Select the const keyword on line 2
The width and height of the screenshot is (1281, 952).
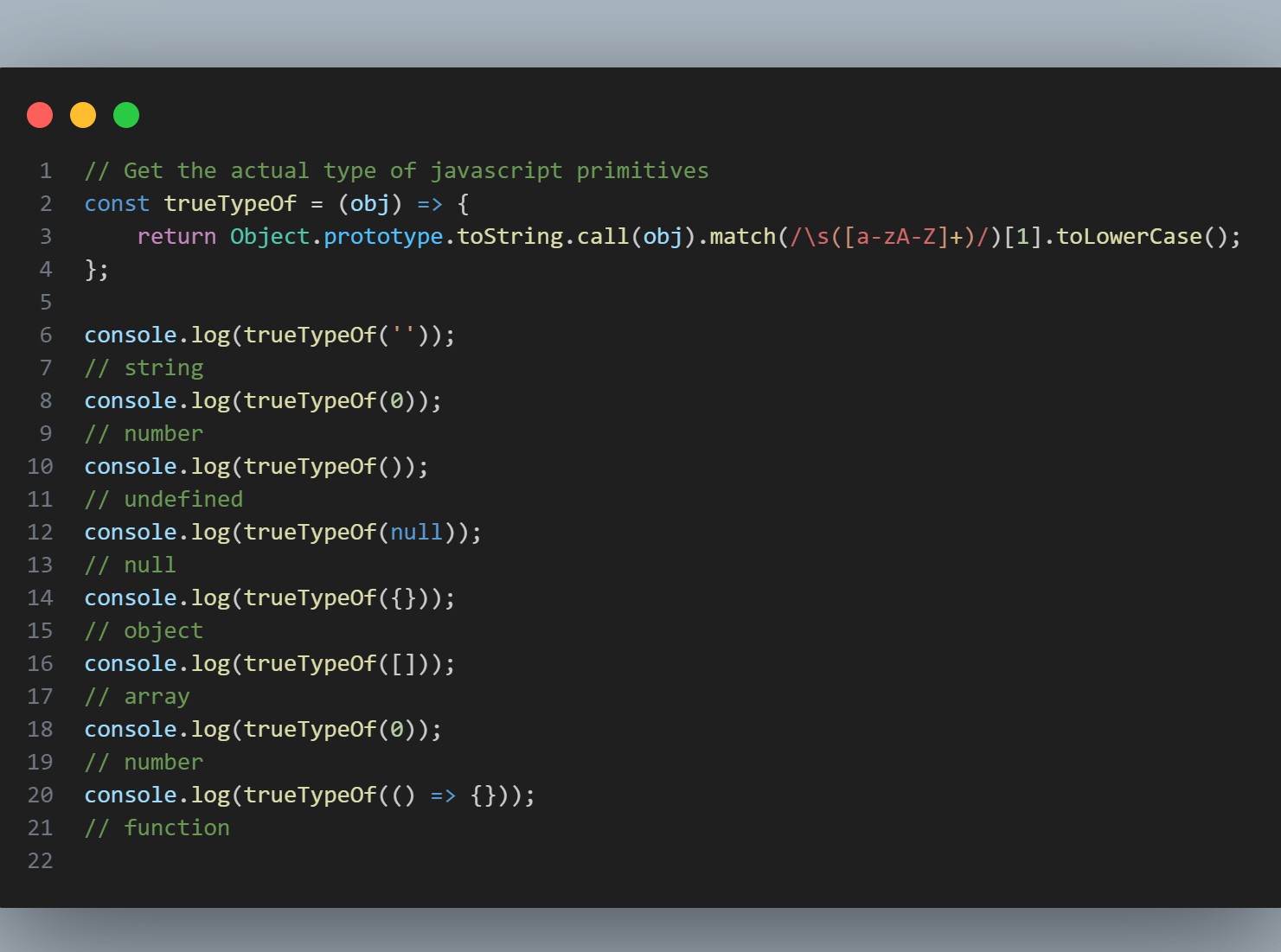point(117,204)
